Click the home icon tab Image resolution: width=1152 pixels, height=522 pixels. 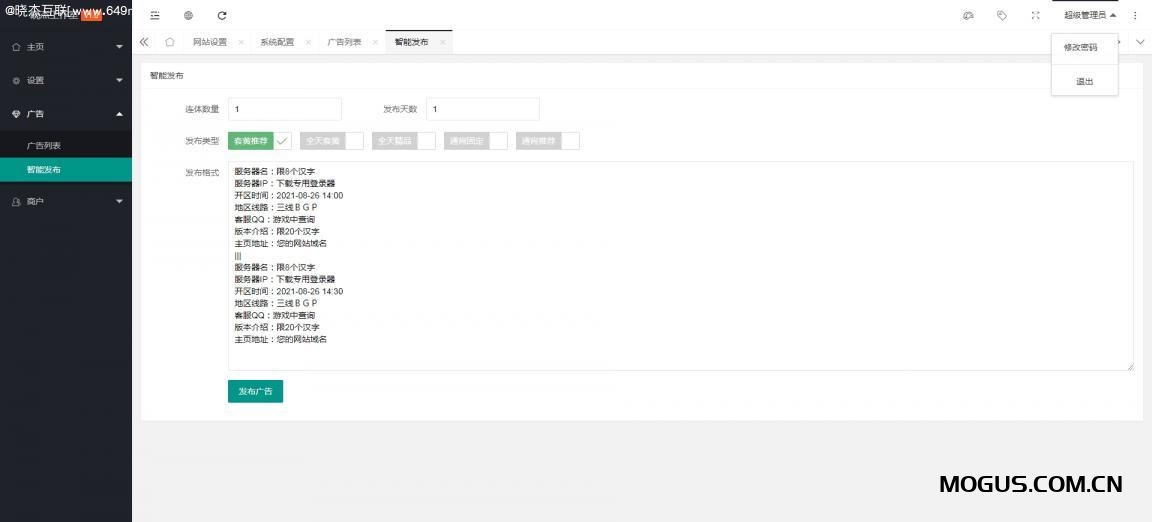[170, 42]
